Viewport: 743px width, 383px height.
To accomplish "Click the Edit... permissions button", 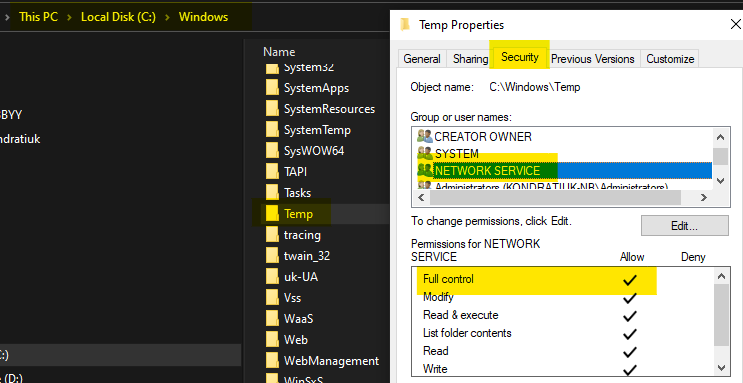I will pyautogui.click(x=685, y=226).
